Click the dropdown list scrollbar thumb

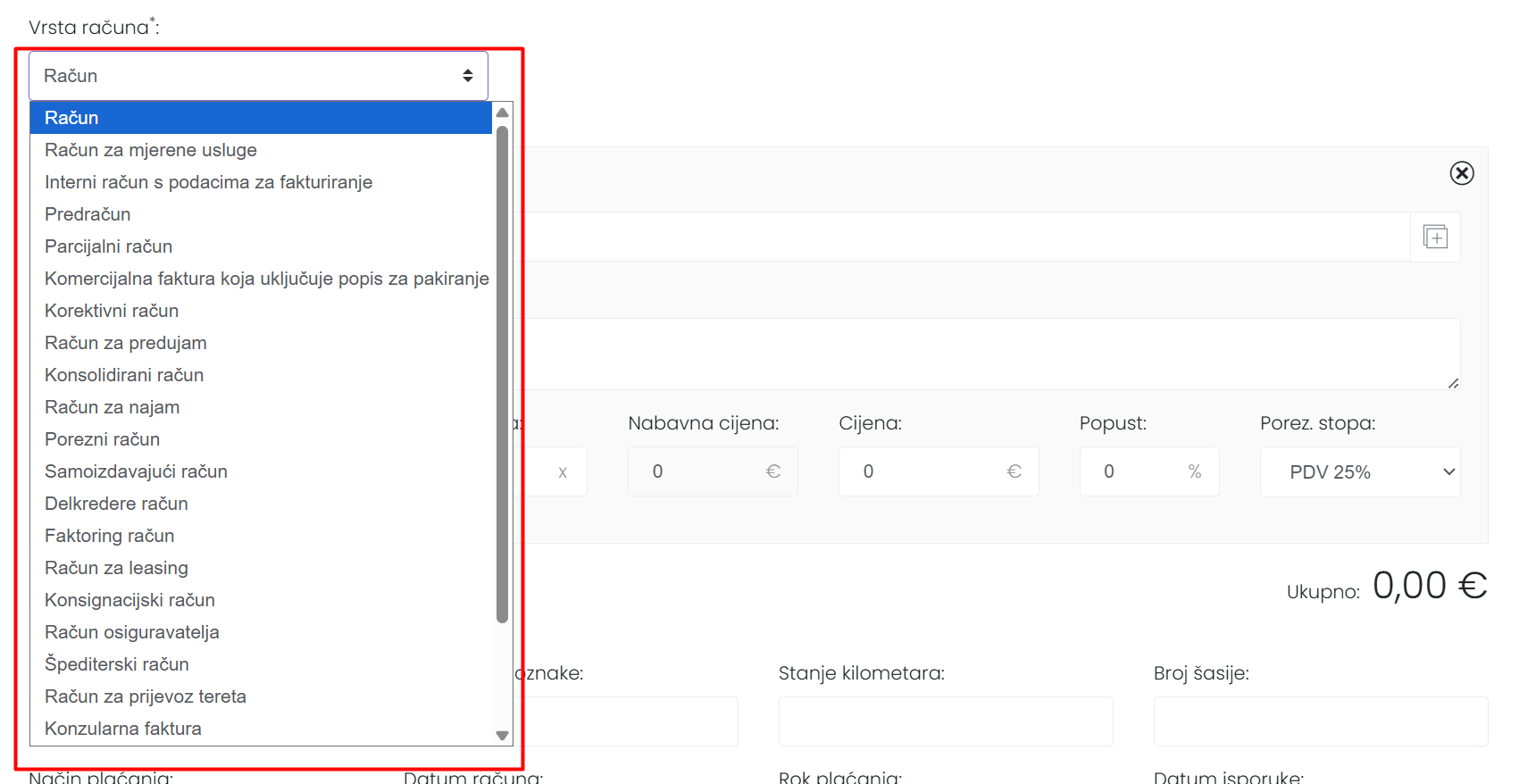tap(502, 373)
